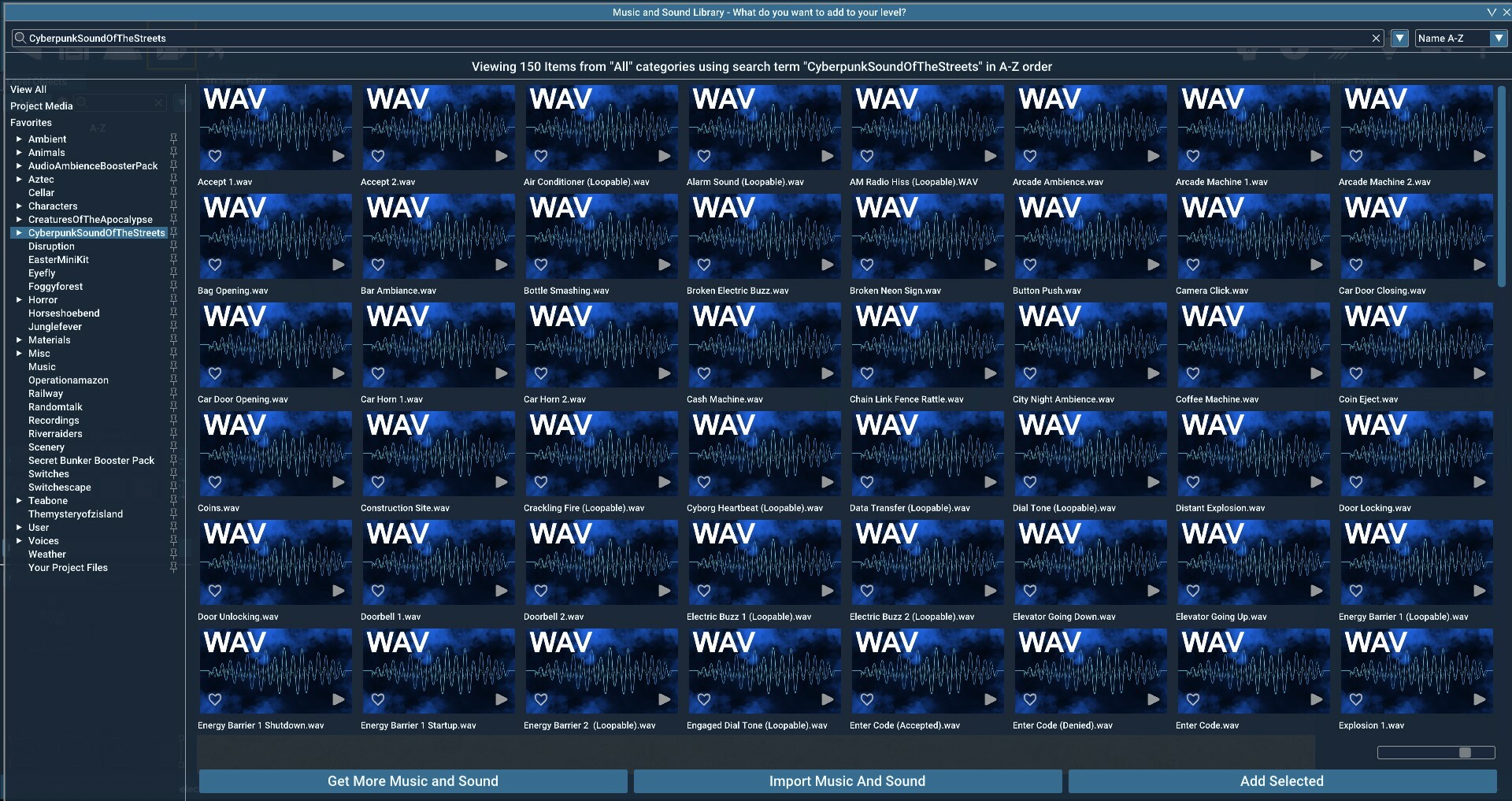This screenshot has height=801, width=1512.
Task: Pin the Your Project Files entry
Action: 174,568
